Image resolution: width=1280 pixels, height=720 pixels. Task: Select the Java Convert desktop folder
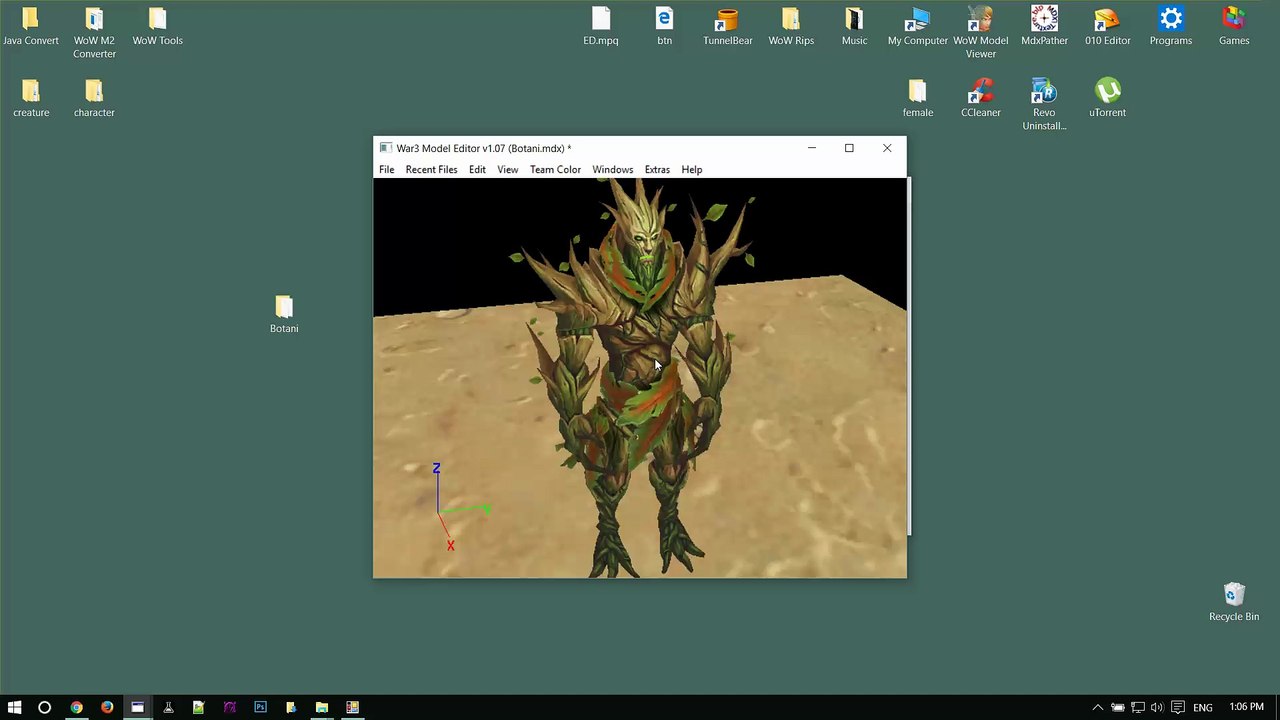coord(31,27)
